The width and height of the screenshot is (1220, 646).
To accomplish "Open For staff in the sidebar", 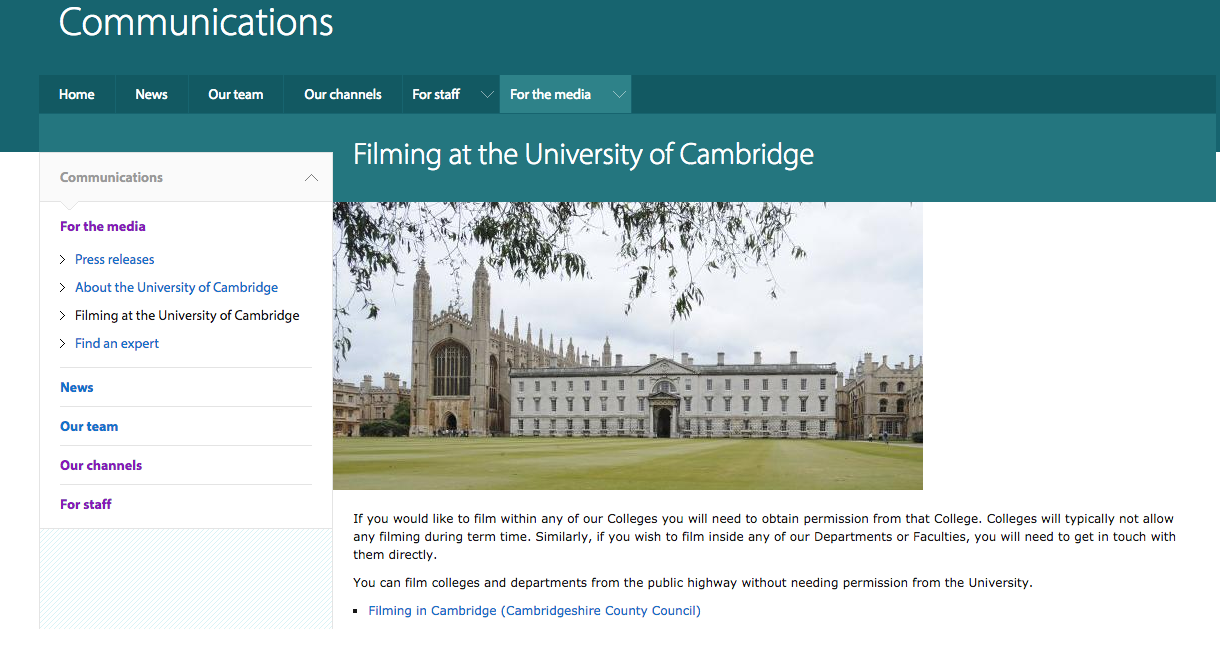I will pos(86,505).
